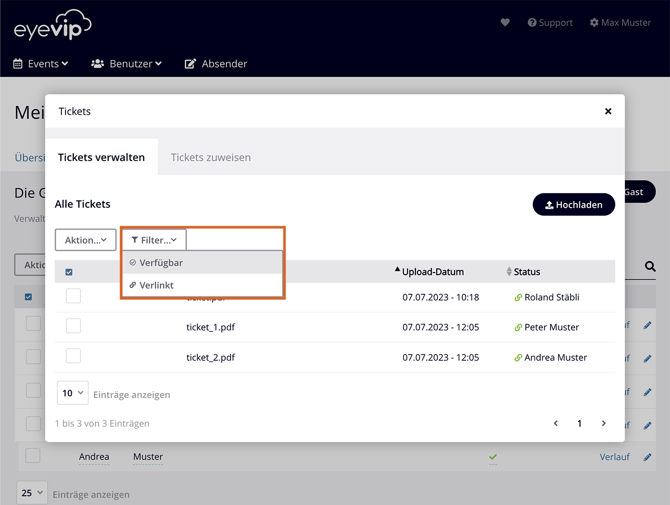Open the 10 entries per page dropdown
The width and height of the screenshot is (670, 505).
click(73, 393)
